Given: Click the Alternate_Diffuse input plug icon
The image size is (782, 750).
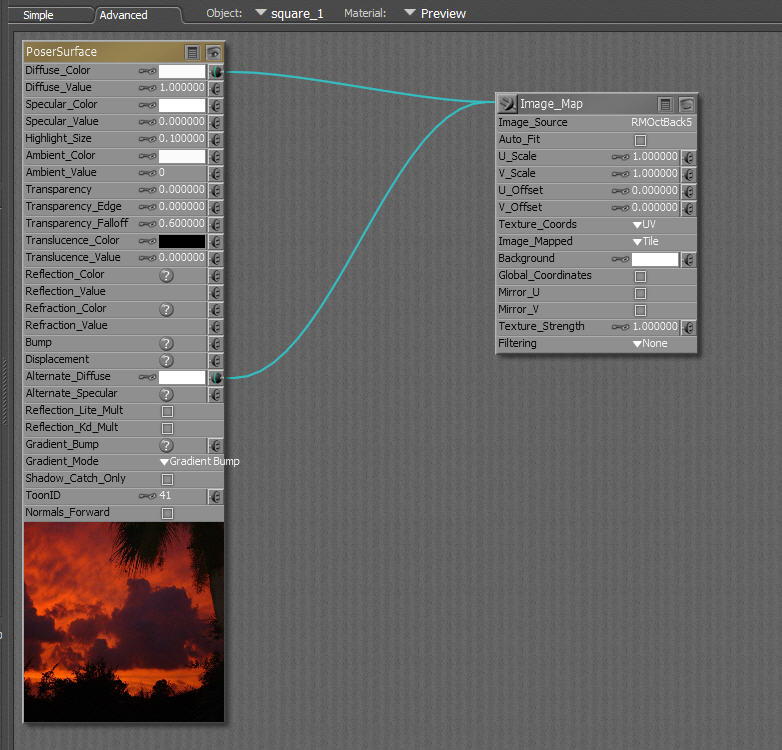Looking at the screenshot, I should click(215, 377).
